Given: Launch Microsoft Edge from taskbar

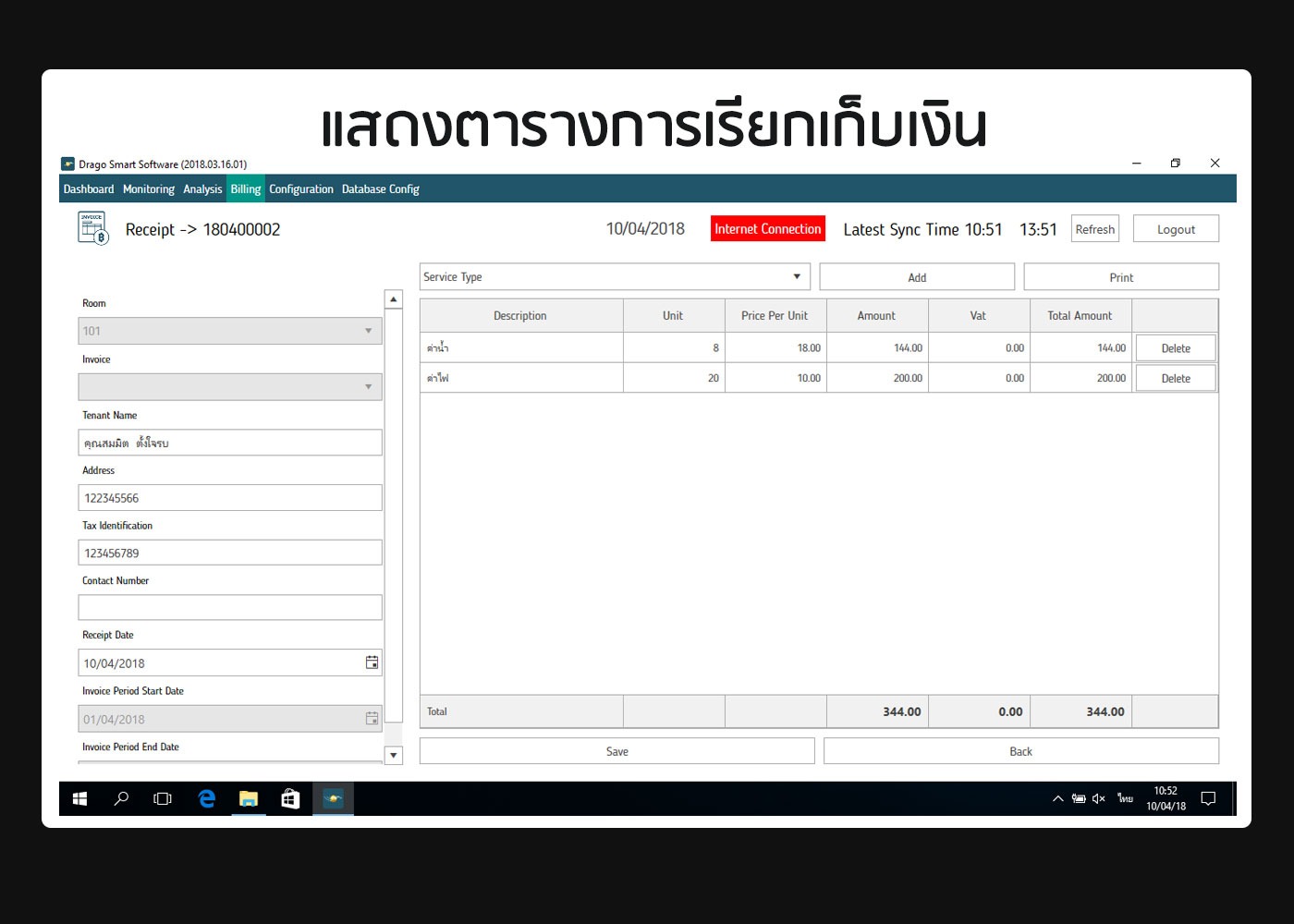Looking at the screenshot, I should (206, 799).
